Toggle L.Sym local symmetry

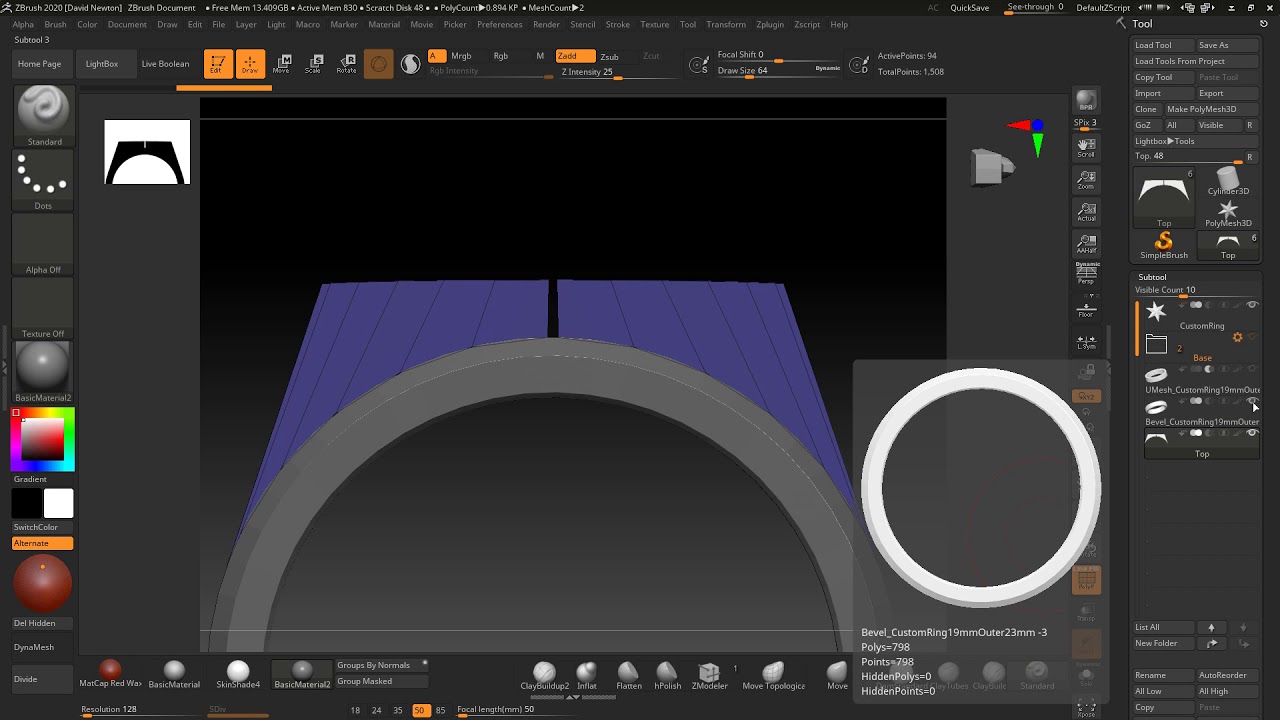click(1086, 342)
